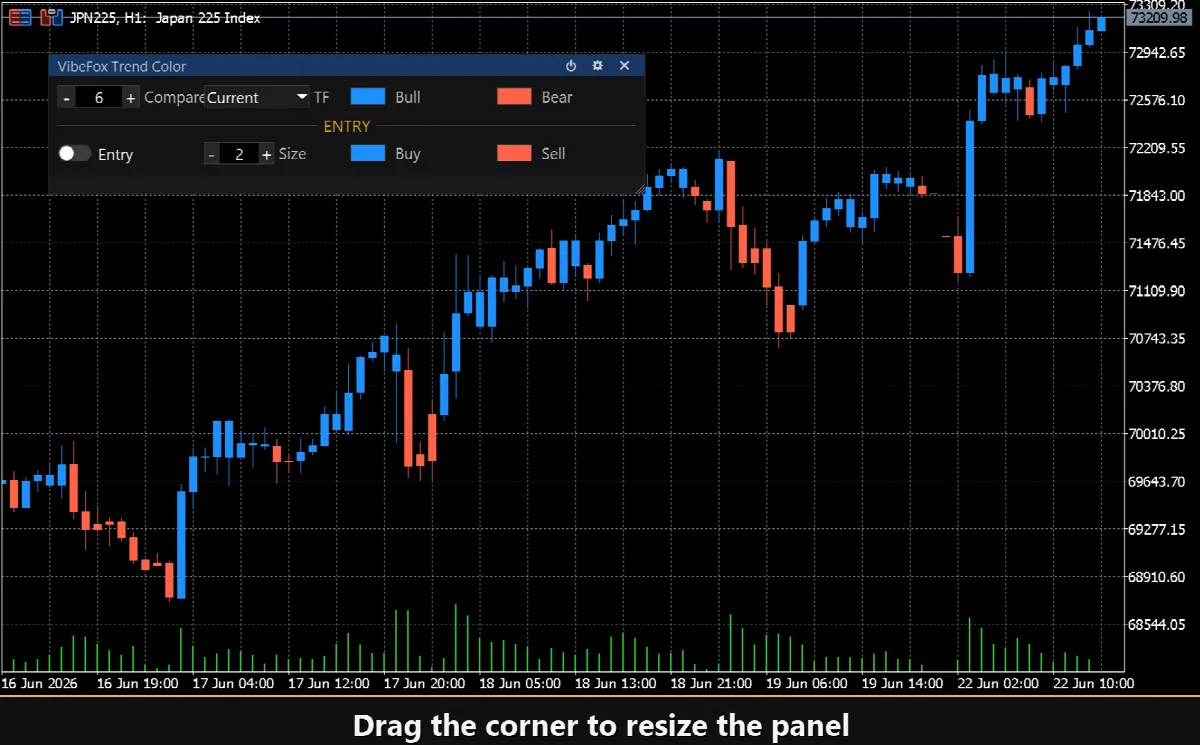Click the 19 Jun 06:00 time label
This screenshot has width=1200, height=745.
(806, 684)
